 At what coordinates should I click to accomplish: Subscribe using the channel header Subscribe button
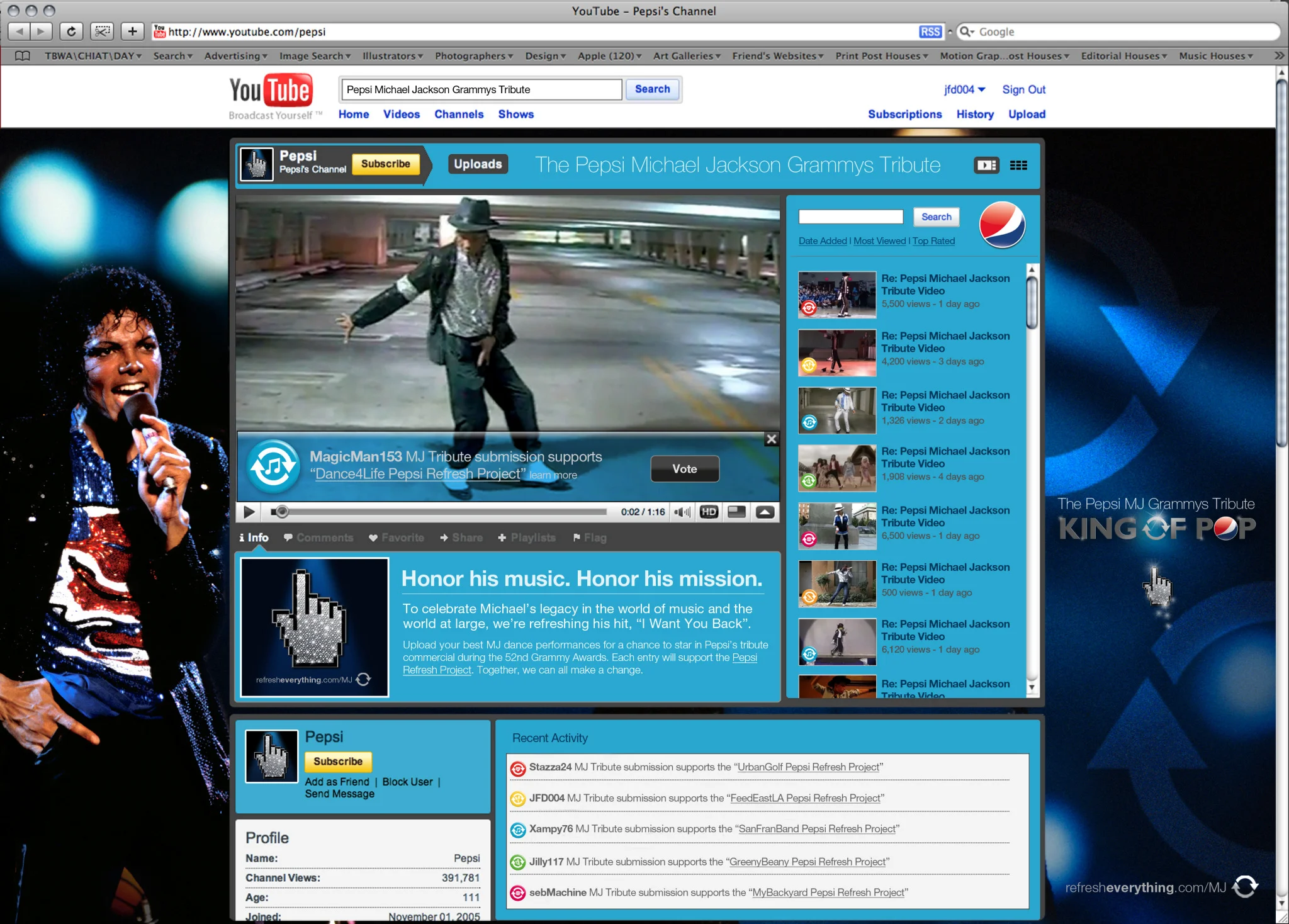[x=385, y=164]
